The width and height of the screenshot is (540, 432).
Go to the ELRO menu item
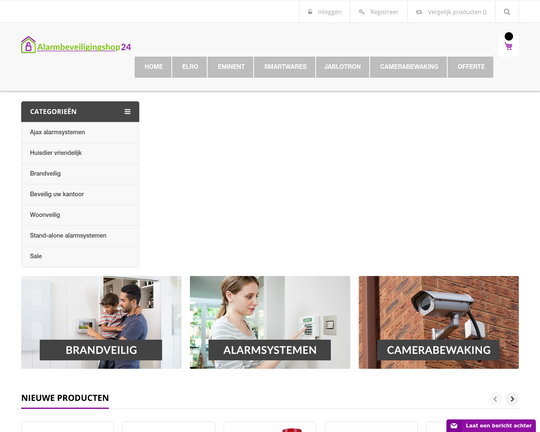point(190,67)
